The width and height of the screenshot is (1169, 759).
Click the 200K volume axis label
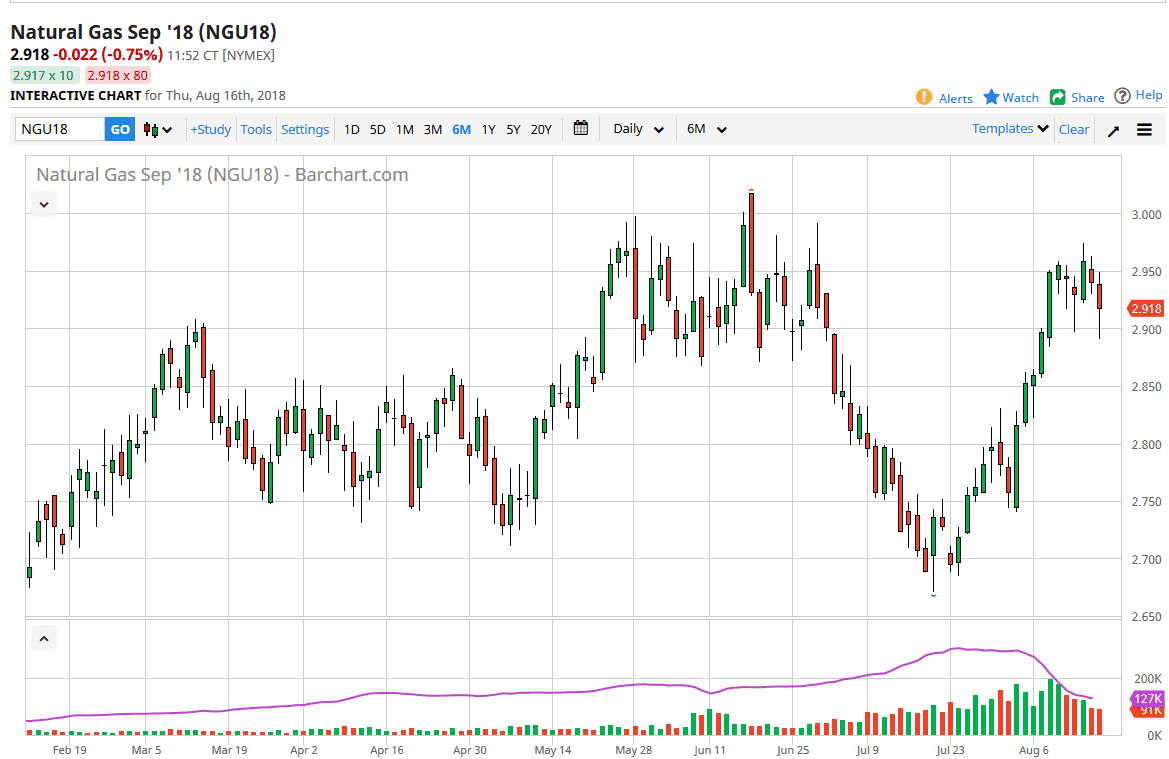point(1148,678)
